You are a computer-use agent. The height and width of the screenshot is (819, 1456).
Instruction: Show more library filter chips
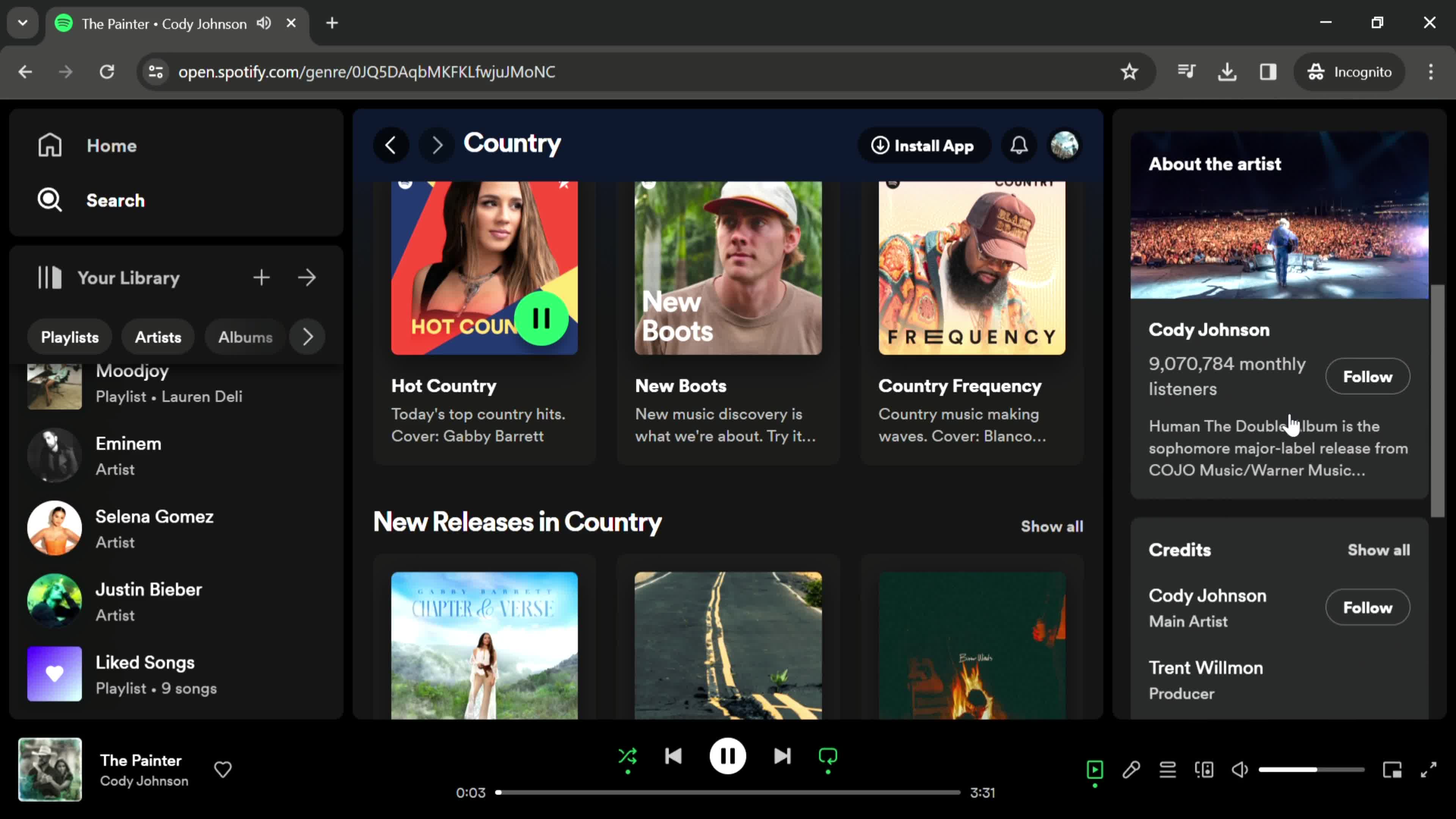point(307,337)
